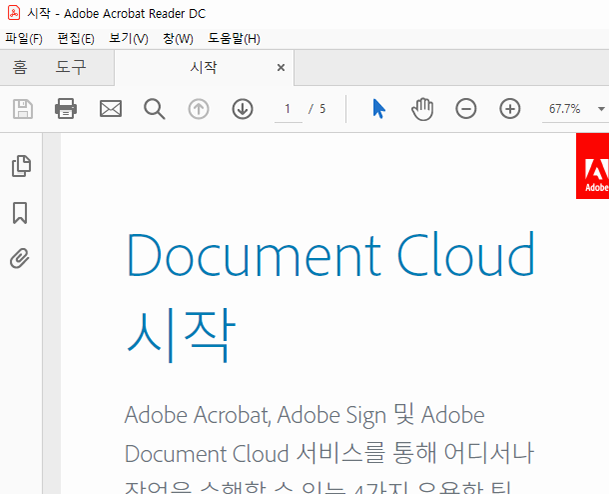Click the large blue 시작 heading in document

181,335
